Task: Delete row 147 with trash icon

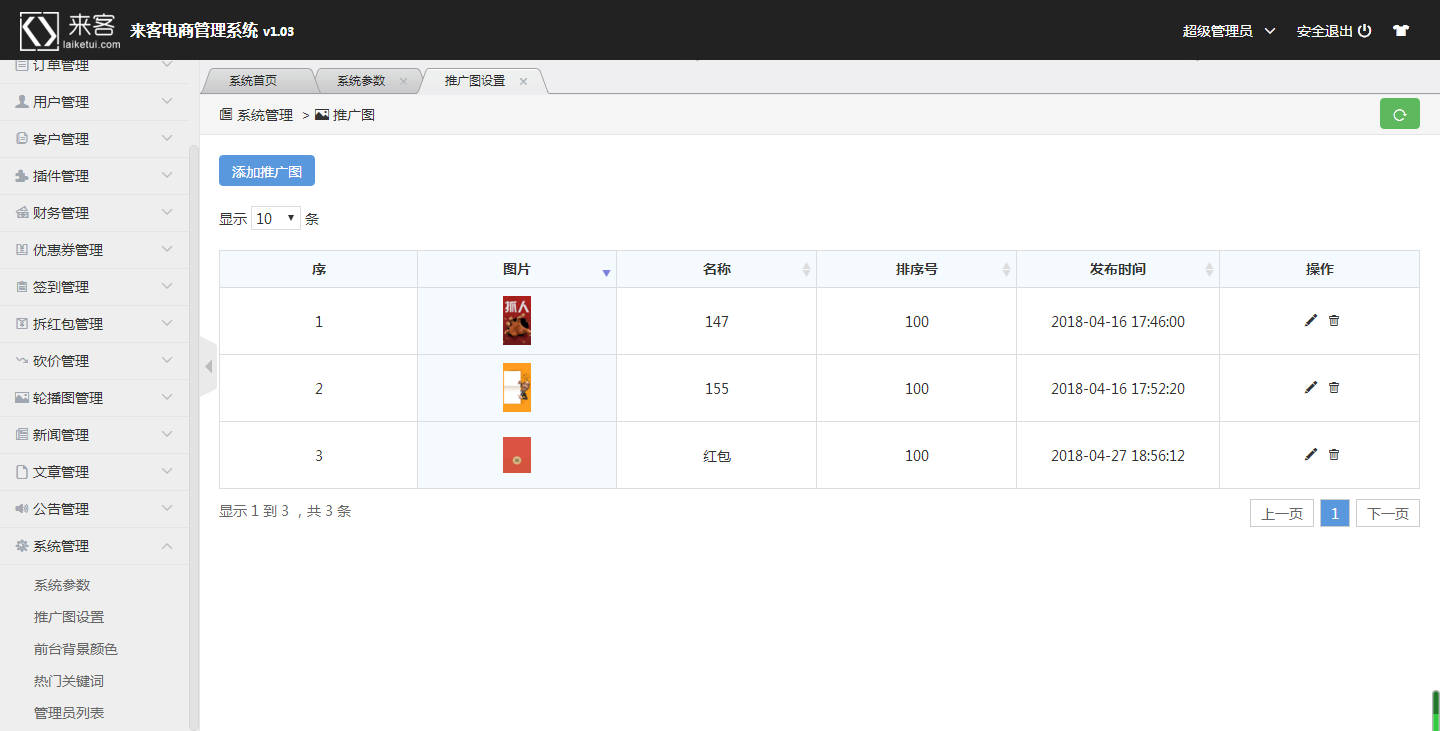Action: point(1334,320)
